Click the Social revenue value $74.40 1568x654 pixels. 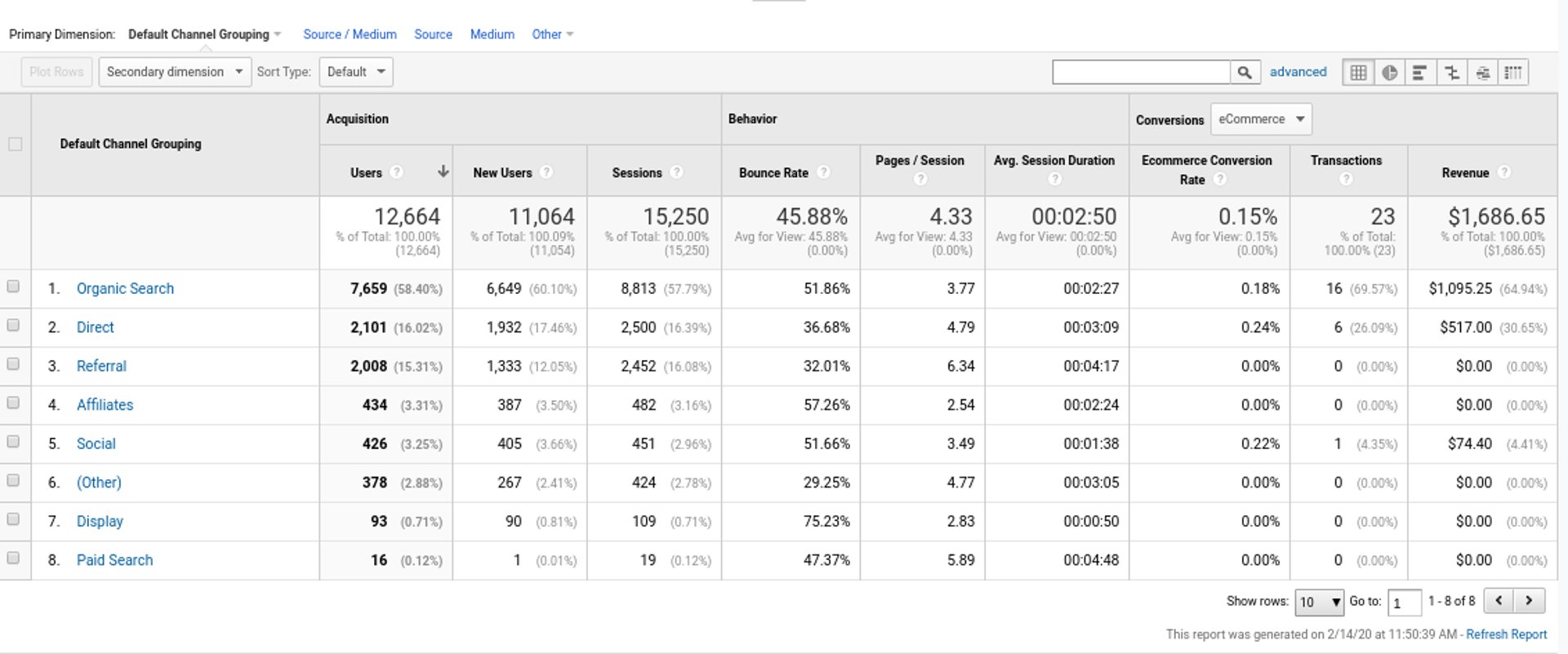tap(1470, 443)
